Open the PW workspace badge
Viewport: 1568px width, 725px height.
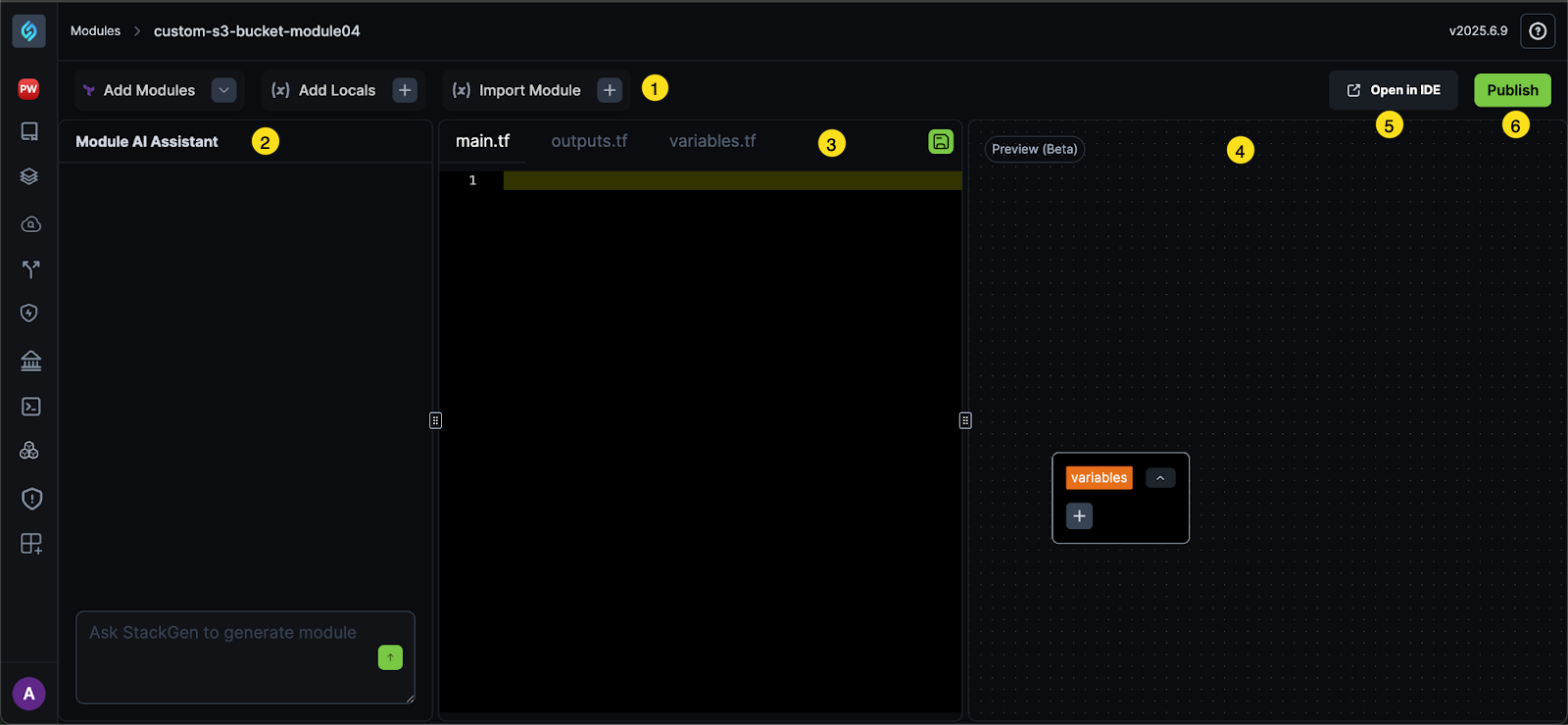point(28,88)
